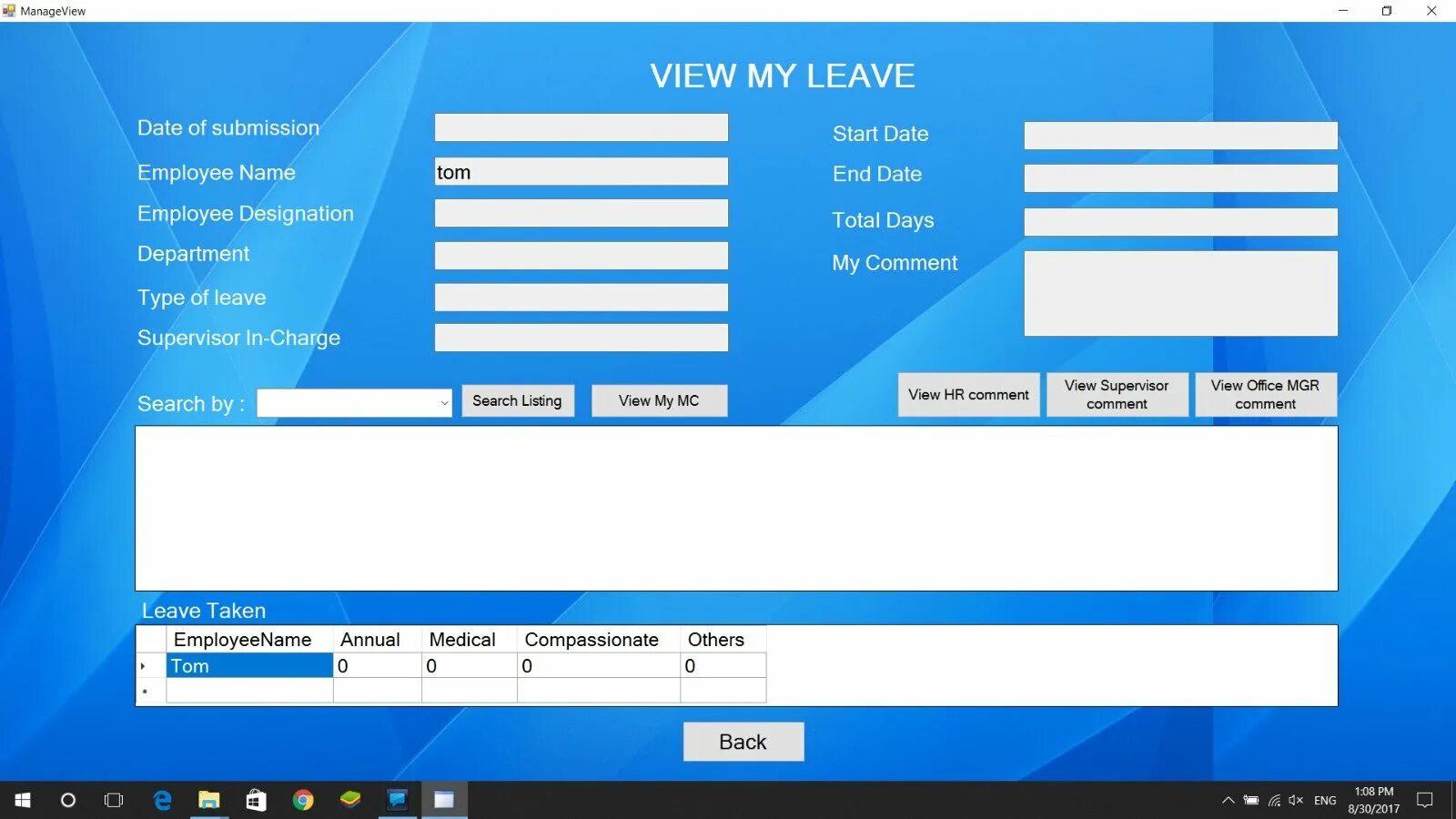The width and height of the screenshot is (1456, 819).
Task: Focus the Date of submission field
Action: pyautogui.click(x=581, y=127)
